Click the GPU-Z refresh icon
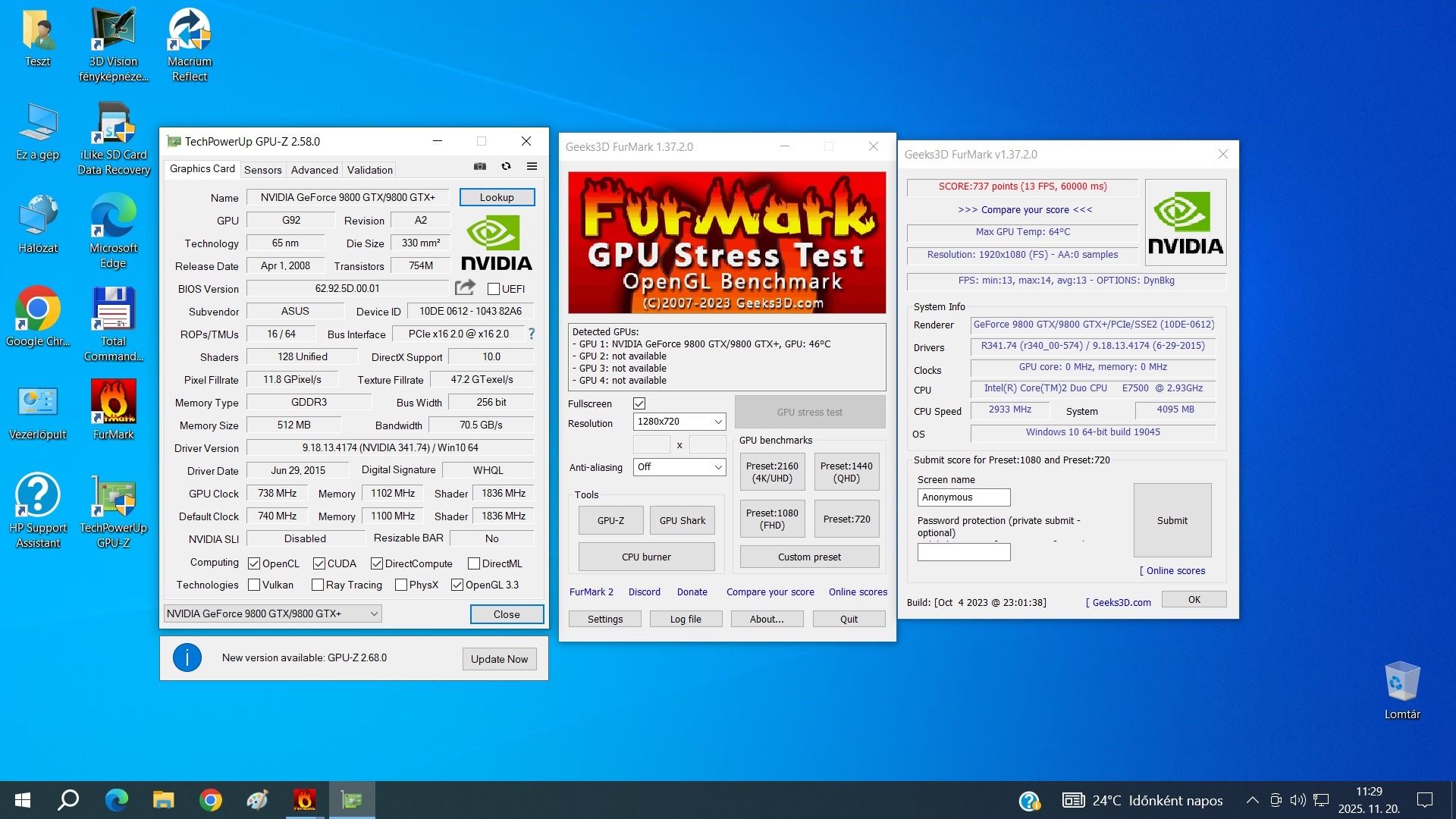This screenshot has height=819, width=1456. pyautogui.click(x=506, y=167)
